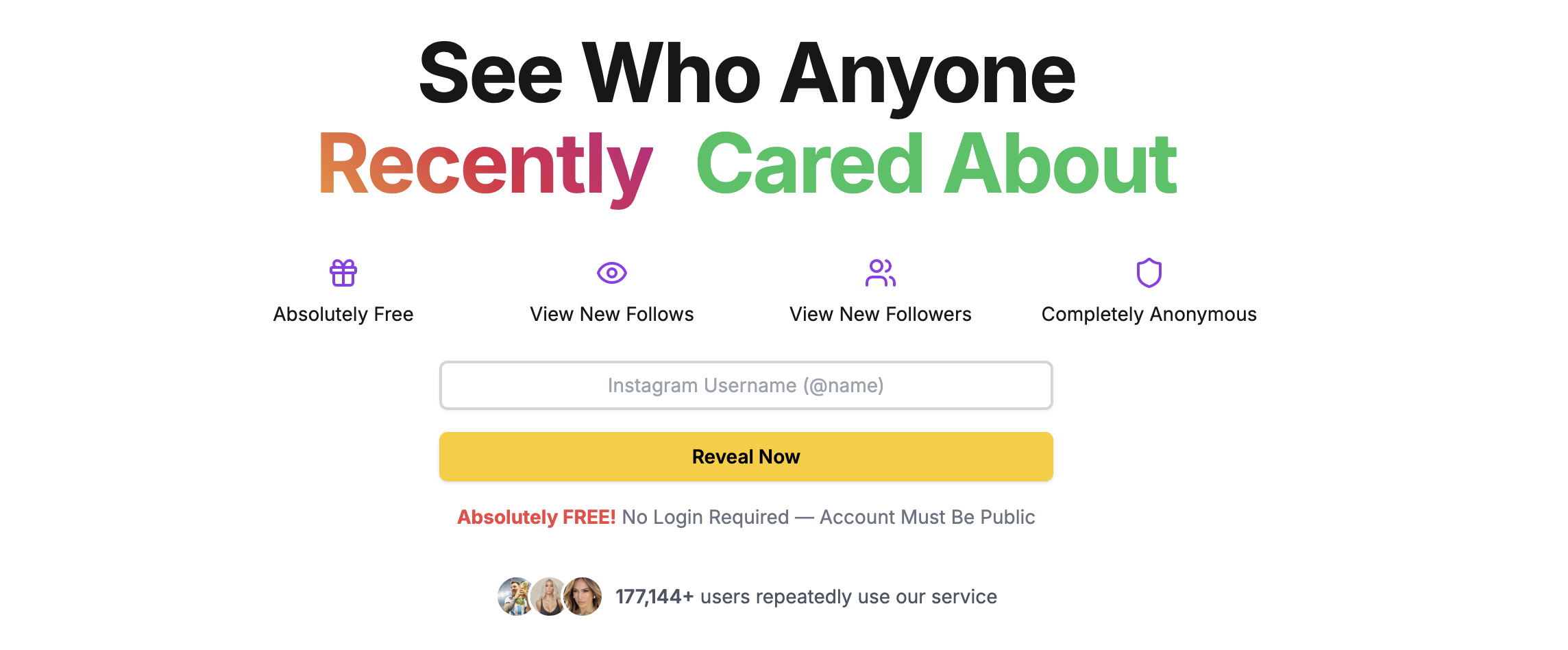Screen dimensions: 1568x650
Task: Click the purple gift icon
Action: click(343, 273)
